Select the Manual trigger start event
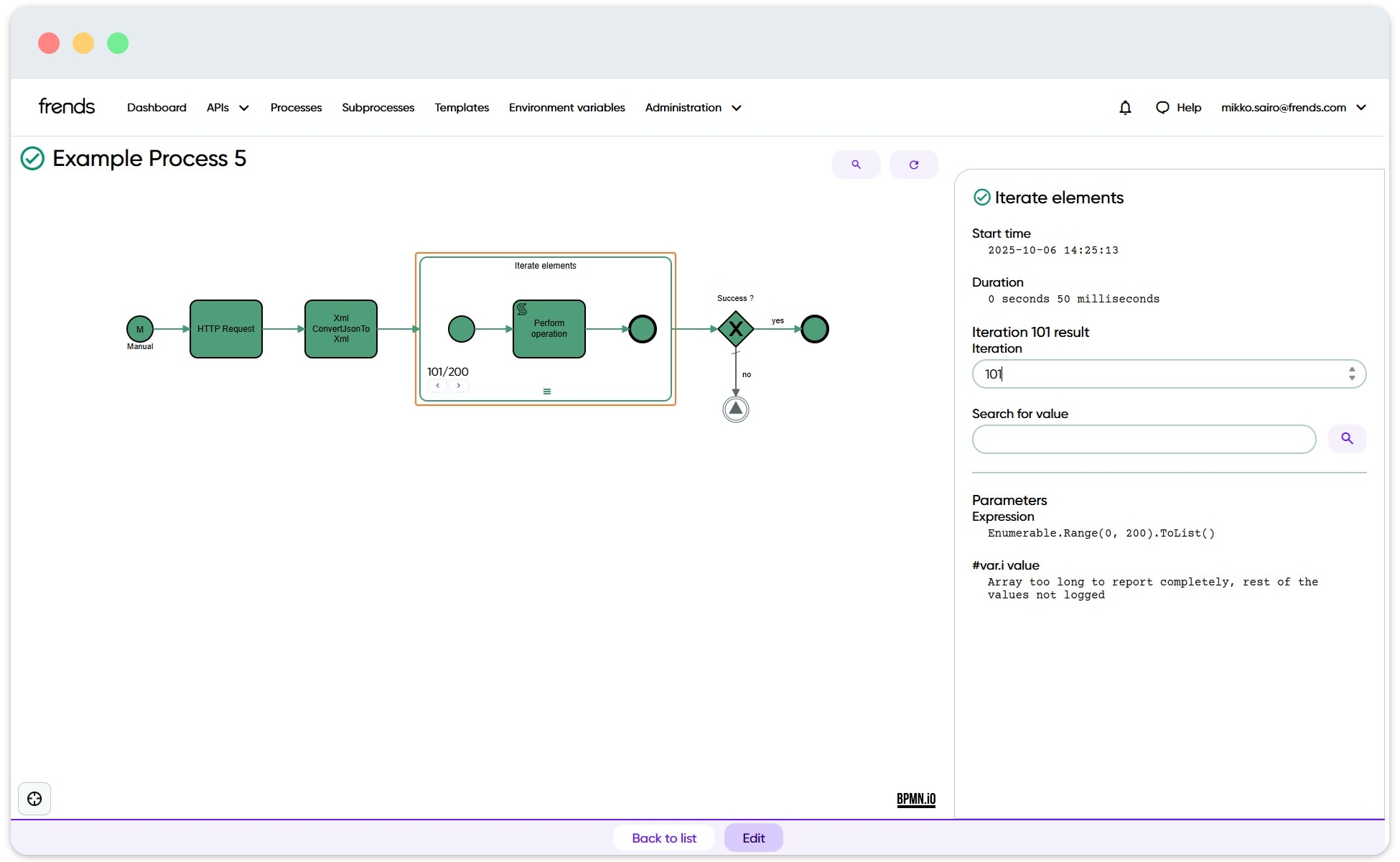The image size is (1400, 862). tap(140, 329)
